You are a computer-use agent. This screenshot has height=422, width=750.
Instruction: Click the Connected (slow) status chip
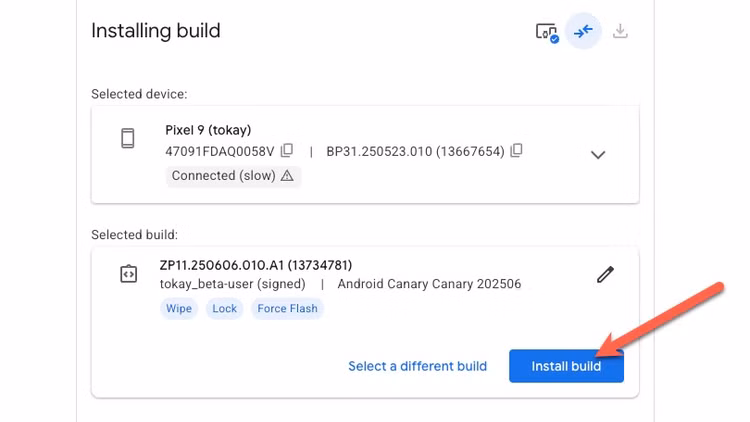[x=233, y=176]
